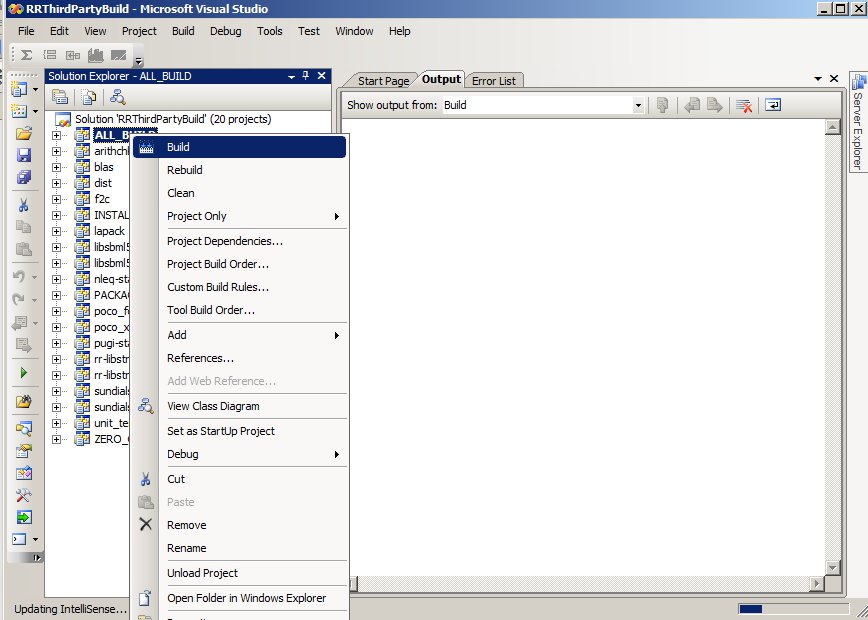Toggle Show All Files in Solution Explorer toolbar
This screenshot has width=868, height=620.
tap(89, 97)
